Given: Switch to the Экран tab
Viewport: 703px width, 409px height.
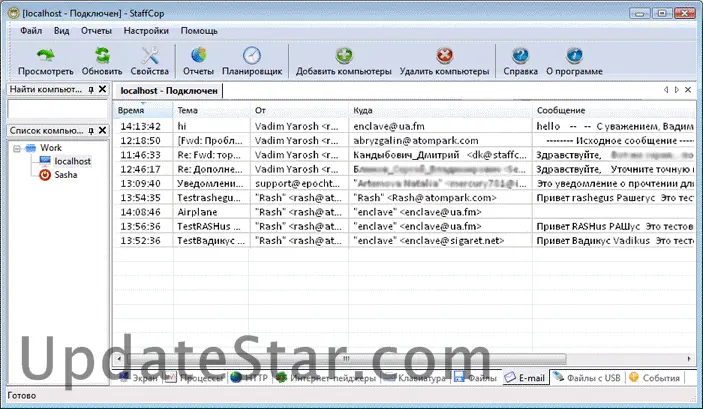Looking at the screenshot, I should tap(139, 378).
